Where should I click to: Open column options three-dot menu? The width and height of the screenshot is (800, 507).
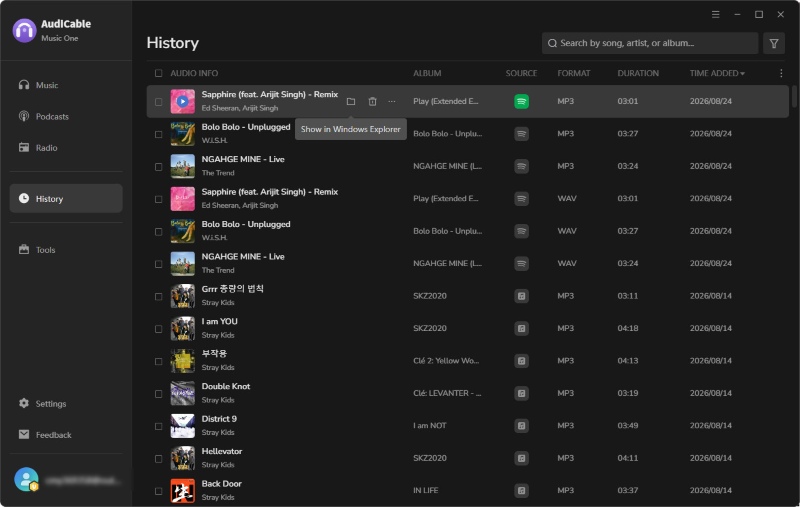coord(781,73)
